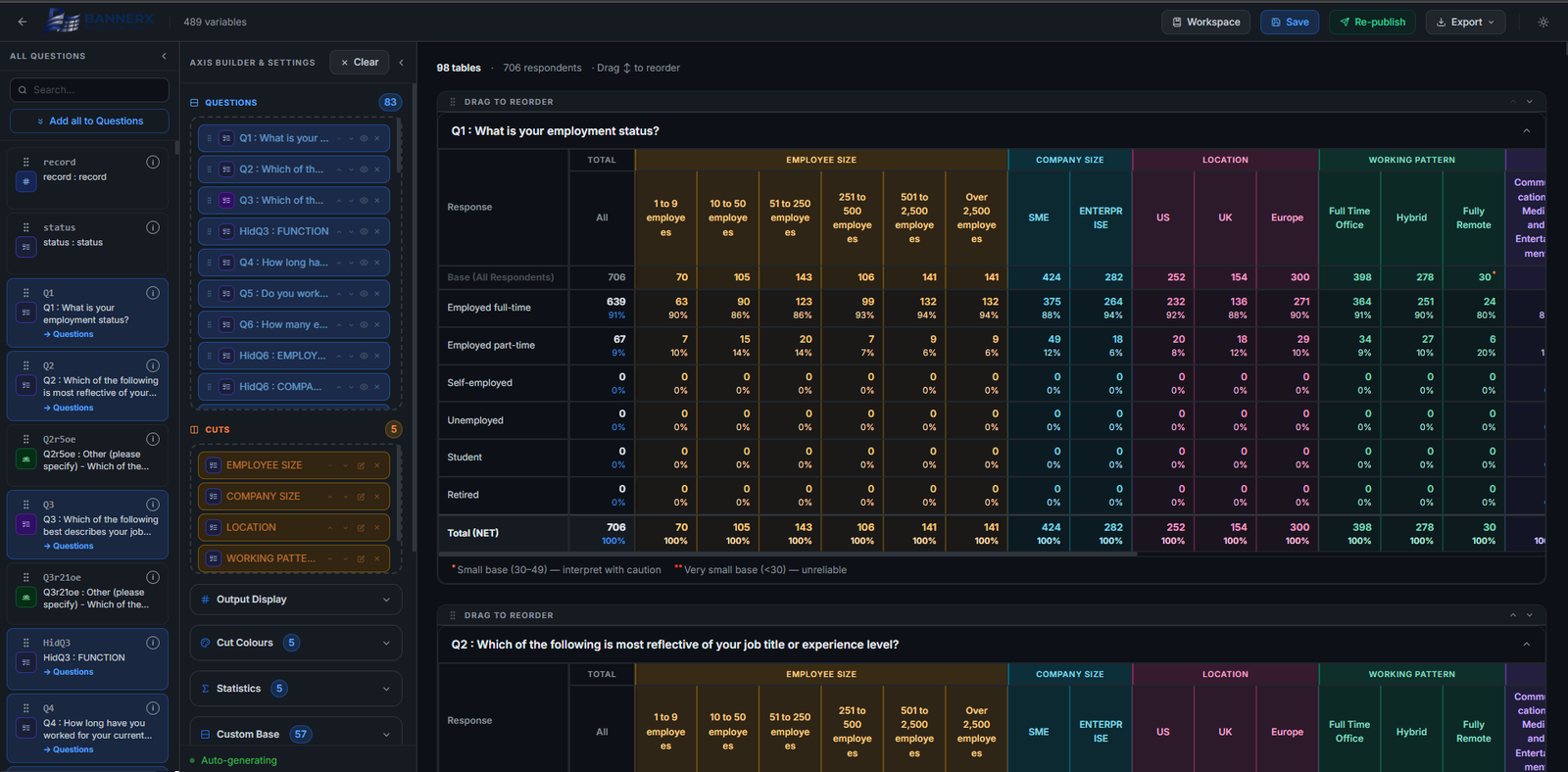Go back using the top-left arrow
This screenshot has width=1568, height=772.
coord(22,22)
